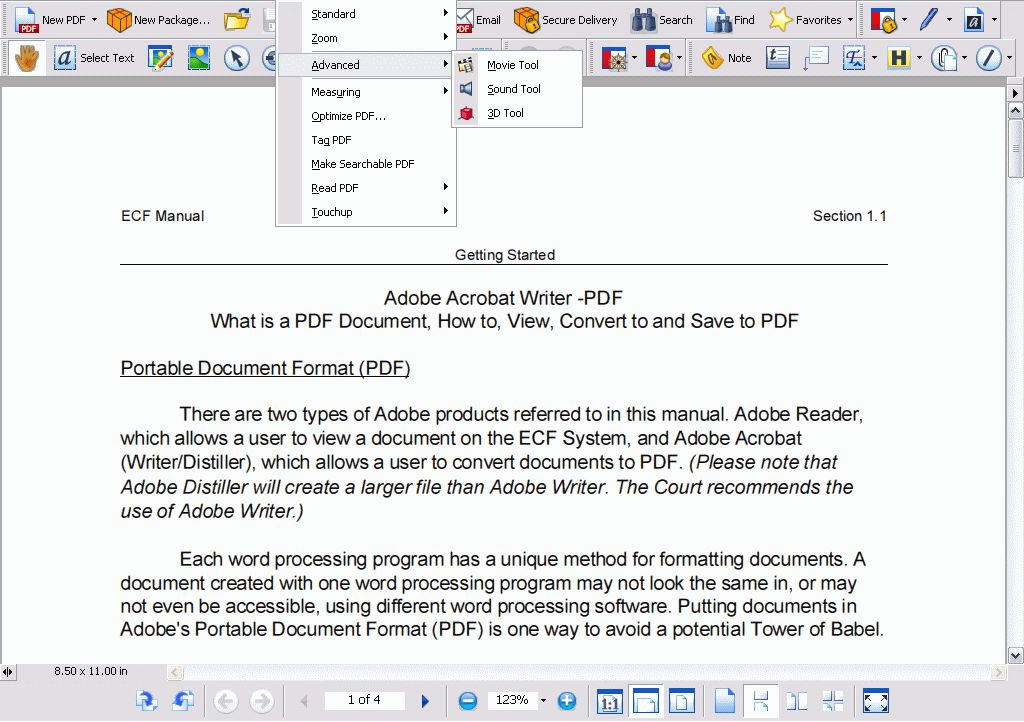Rotate the page clockwise

pos(146,701)
